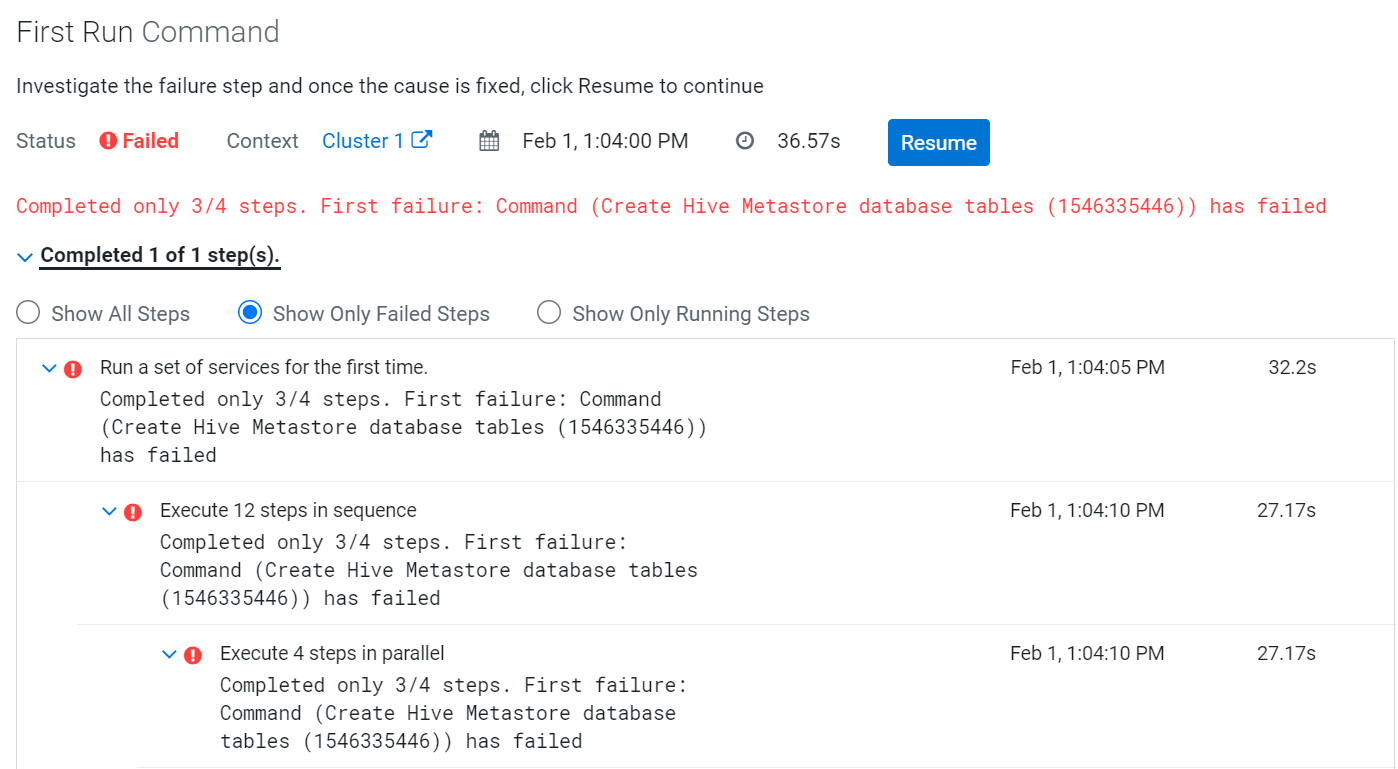Select Show Only Running Steps option
Viewport: 1398px width, 769px height.
[549, 313]
